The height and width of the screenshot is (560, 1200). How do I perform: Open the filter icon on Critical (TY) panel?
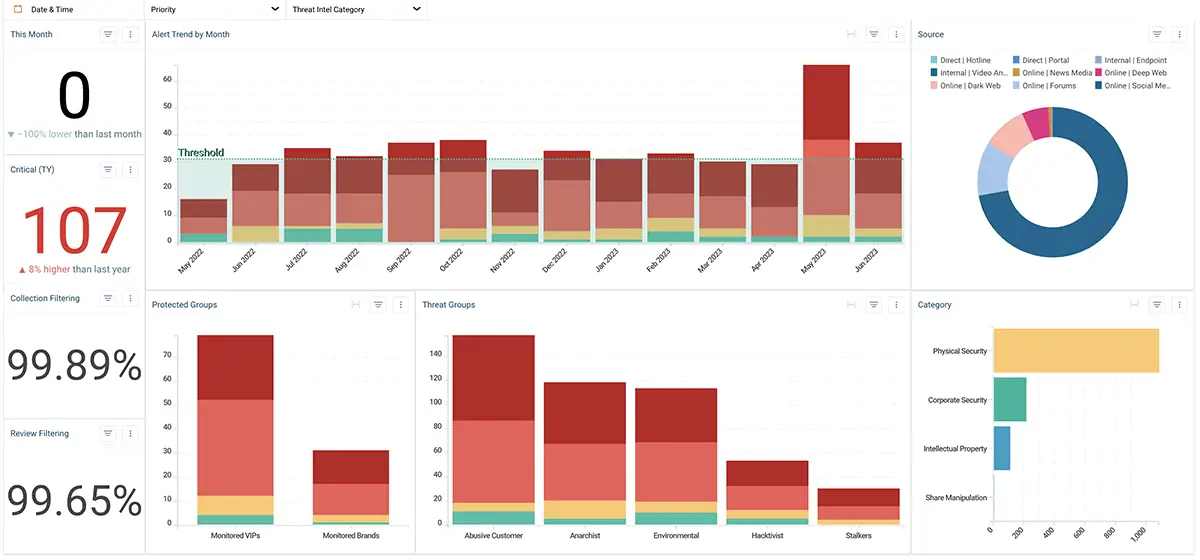[x=108, y=170]
